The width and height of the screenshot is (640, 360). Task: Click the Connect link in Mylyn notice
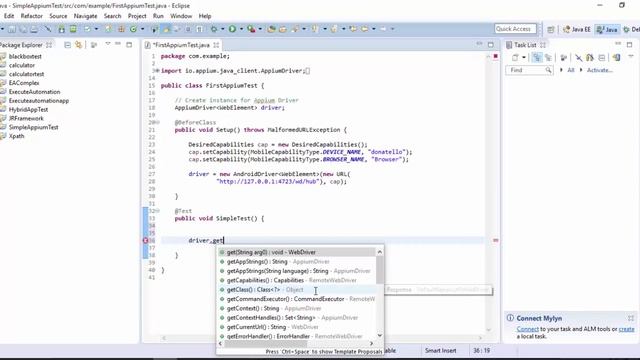pos(527,329)
